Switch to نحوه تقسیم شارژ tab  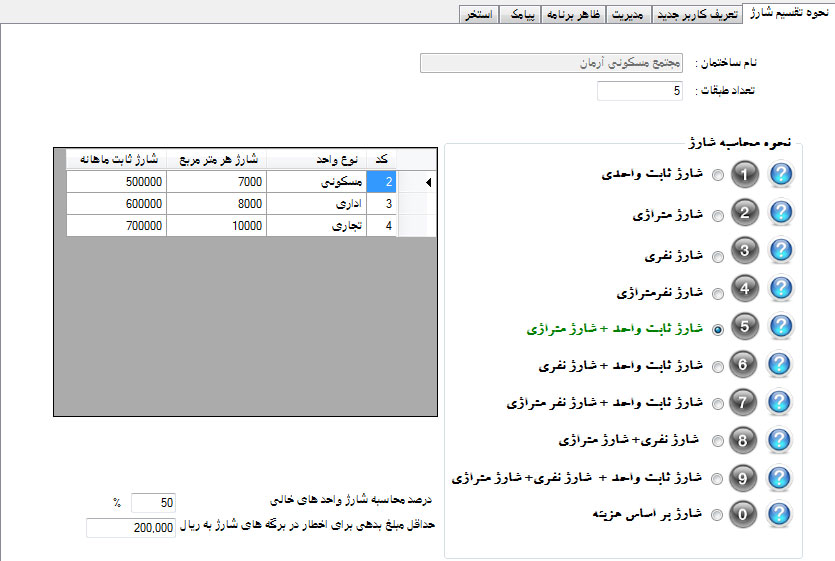click(x=789, y=12)
